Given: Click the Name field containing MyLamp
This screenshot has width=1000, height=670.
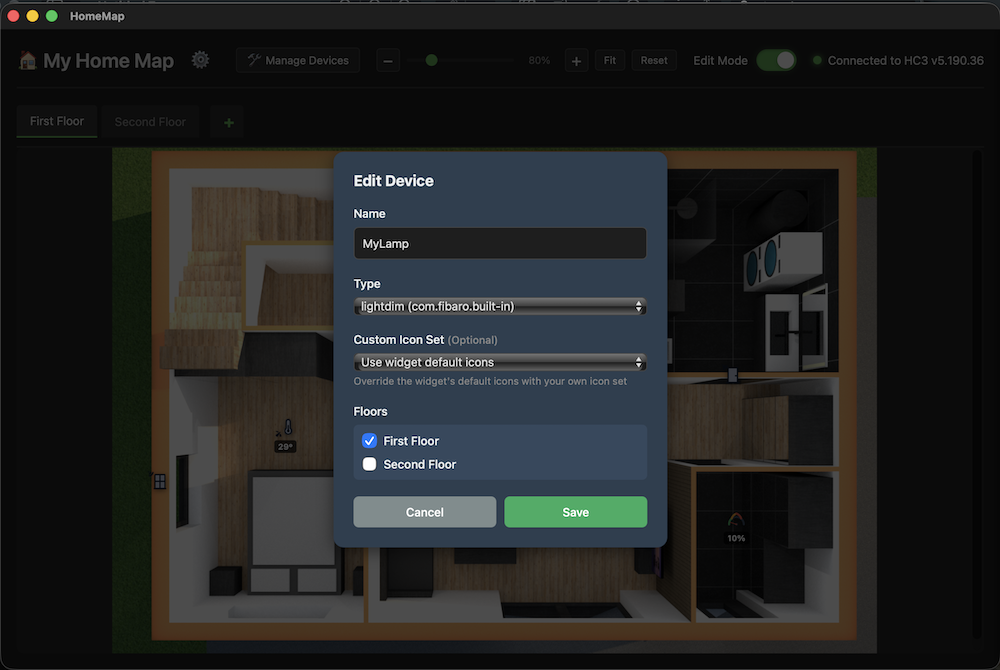Looking at the screenshot, I should point(500,244).
